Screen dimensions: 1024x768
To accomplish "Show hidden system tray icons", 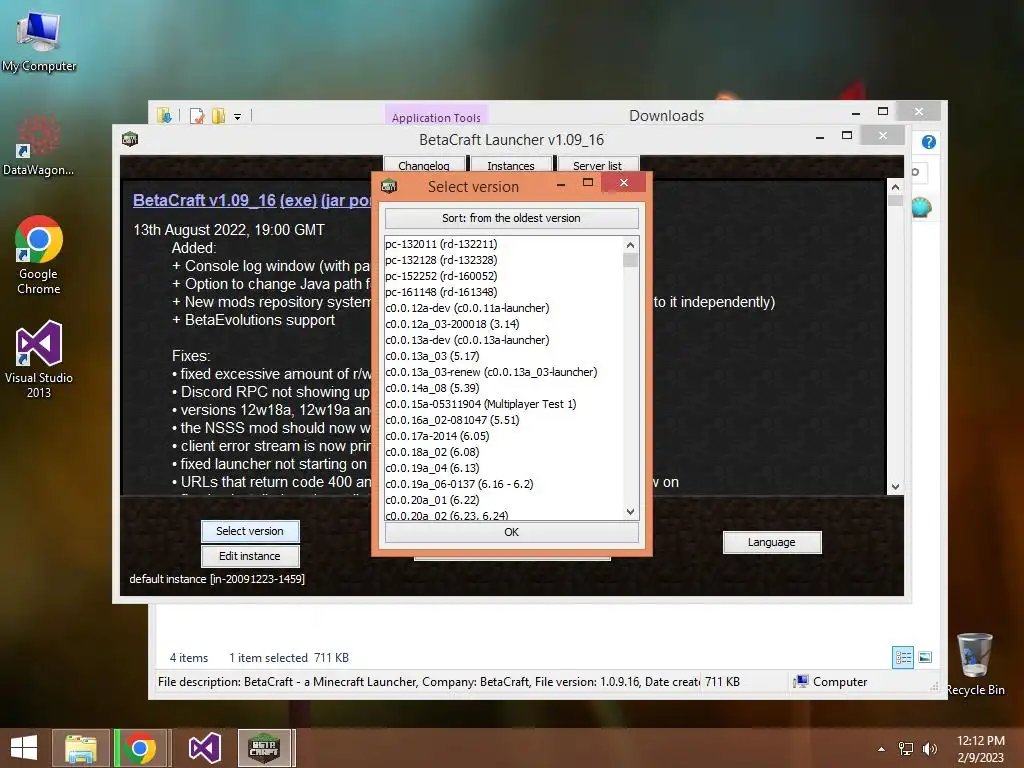I will tap(882, 749).
